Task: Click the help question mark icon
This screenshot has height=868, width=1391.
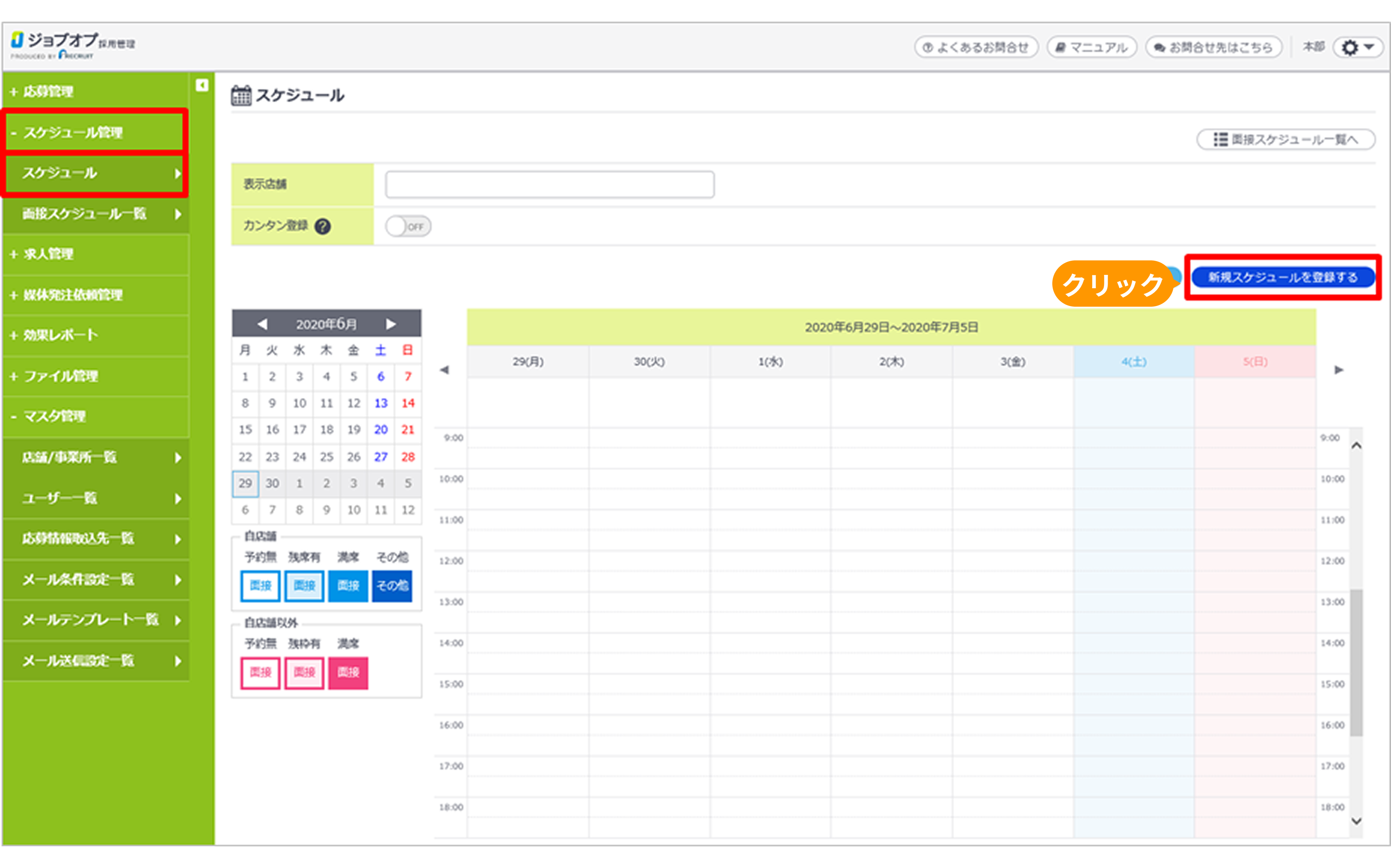Action: [x=323, y=226]
